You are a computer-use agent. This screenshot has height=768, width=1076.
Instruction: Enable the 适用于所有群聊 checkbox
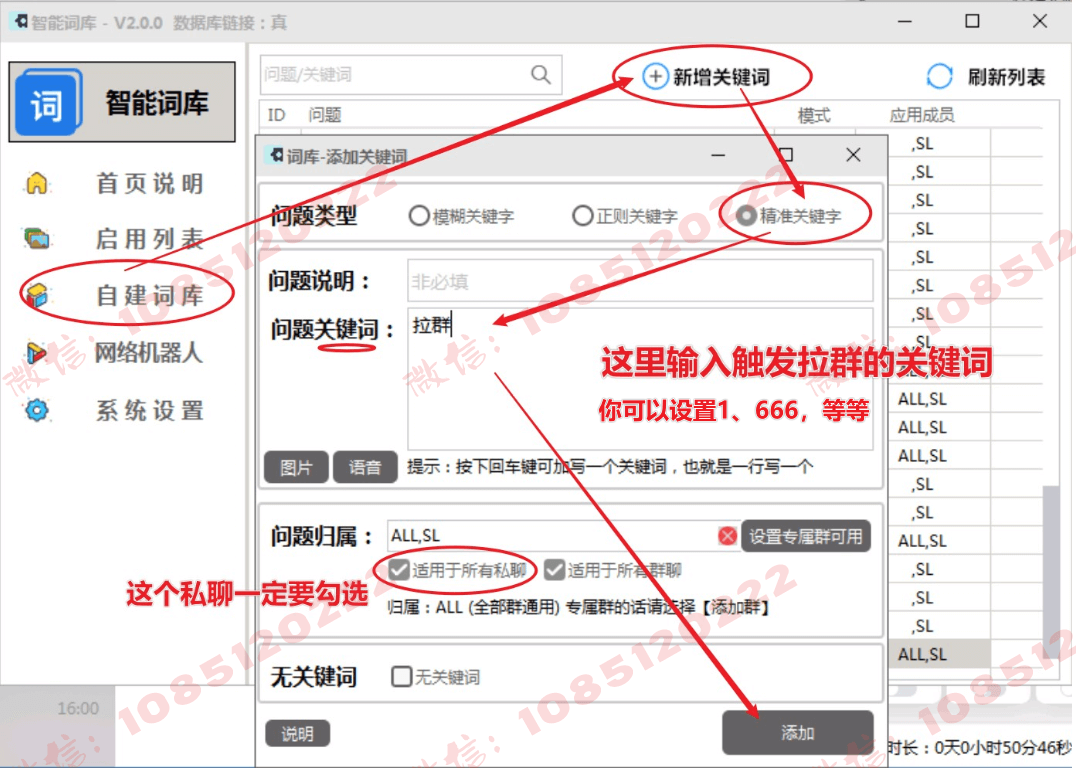[553, 571]
